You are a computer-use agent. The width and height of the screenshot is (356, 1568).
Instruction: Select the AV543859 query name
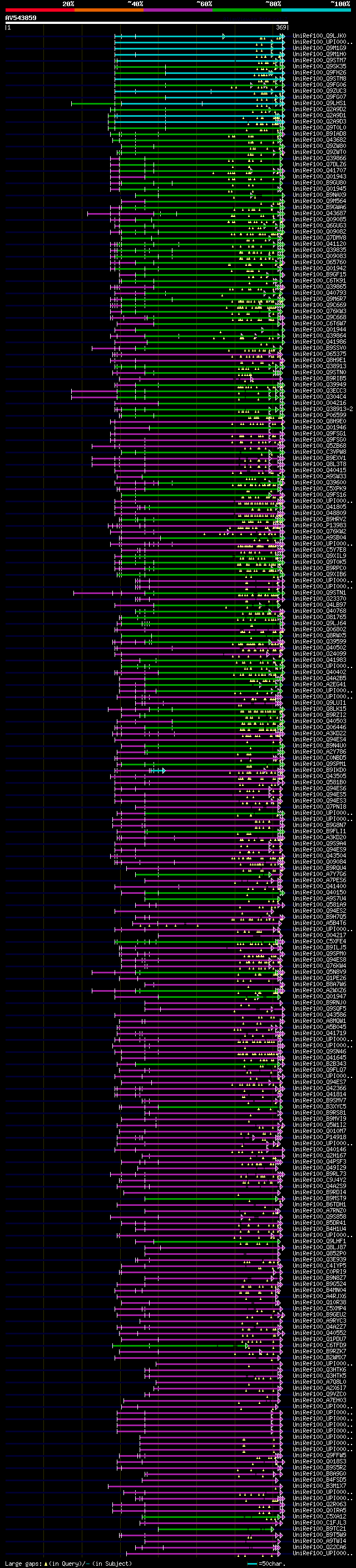click(21, 18)
